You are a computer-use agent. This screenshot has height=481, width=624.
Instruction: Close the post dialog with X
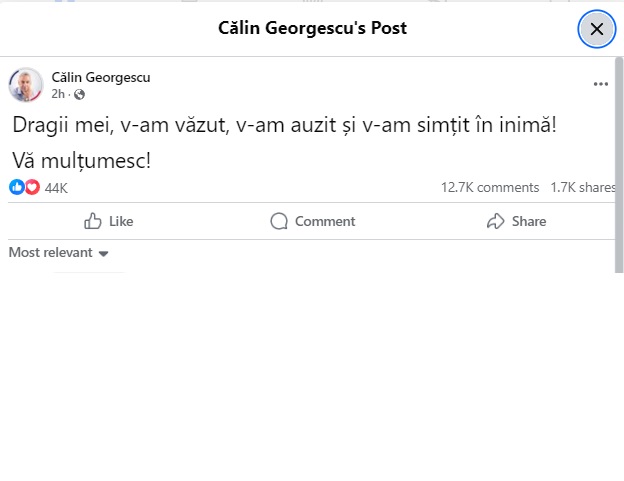pyautogui.click(x=597, y=29)
